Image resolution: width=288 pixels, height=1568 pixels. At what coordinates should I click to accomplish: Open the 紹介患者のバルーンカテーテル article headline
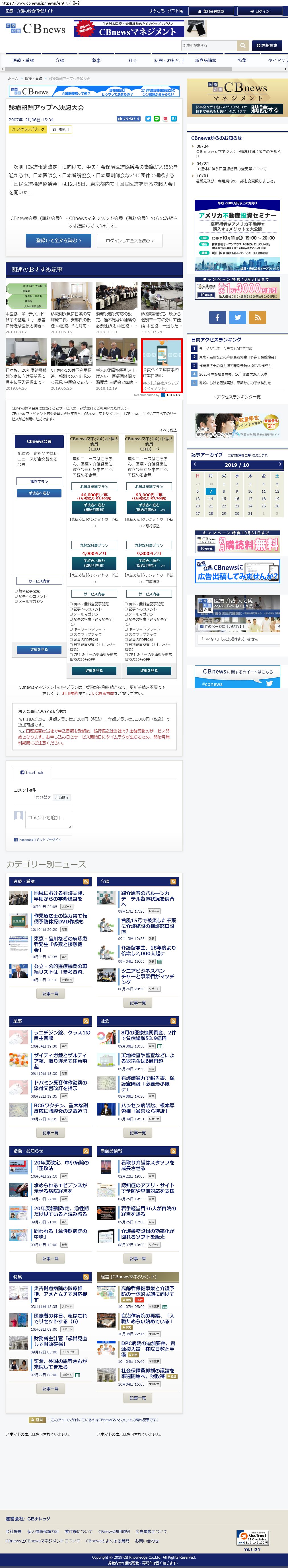(148, 899)
